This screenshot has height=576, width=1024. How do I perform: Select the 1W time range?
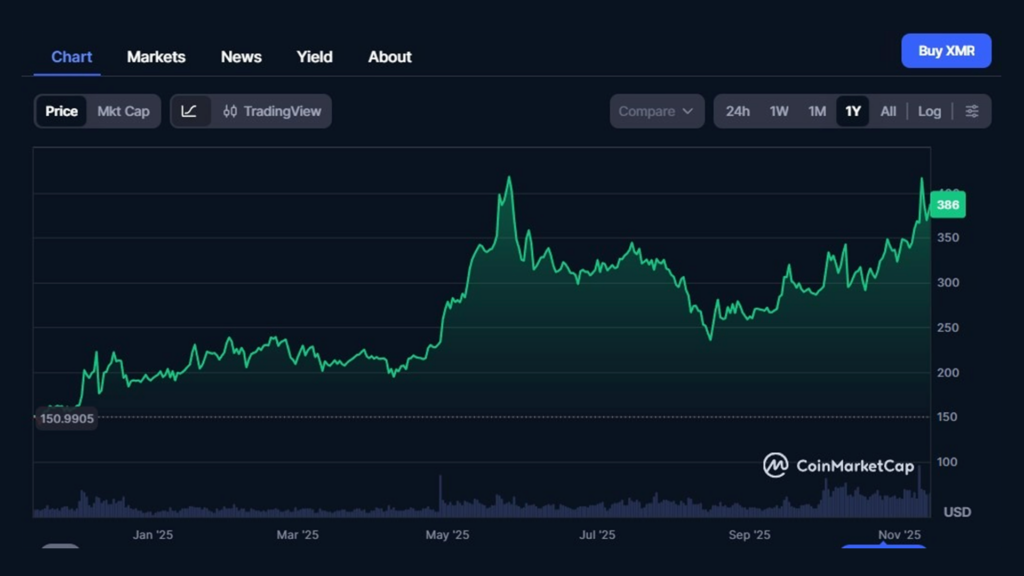click(780, 111)
